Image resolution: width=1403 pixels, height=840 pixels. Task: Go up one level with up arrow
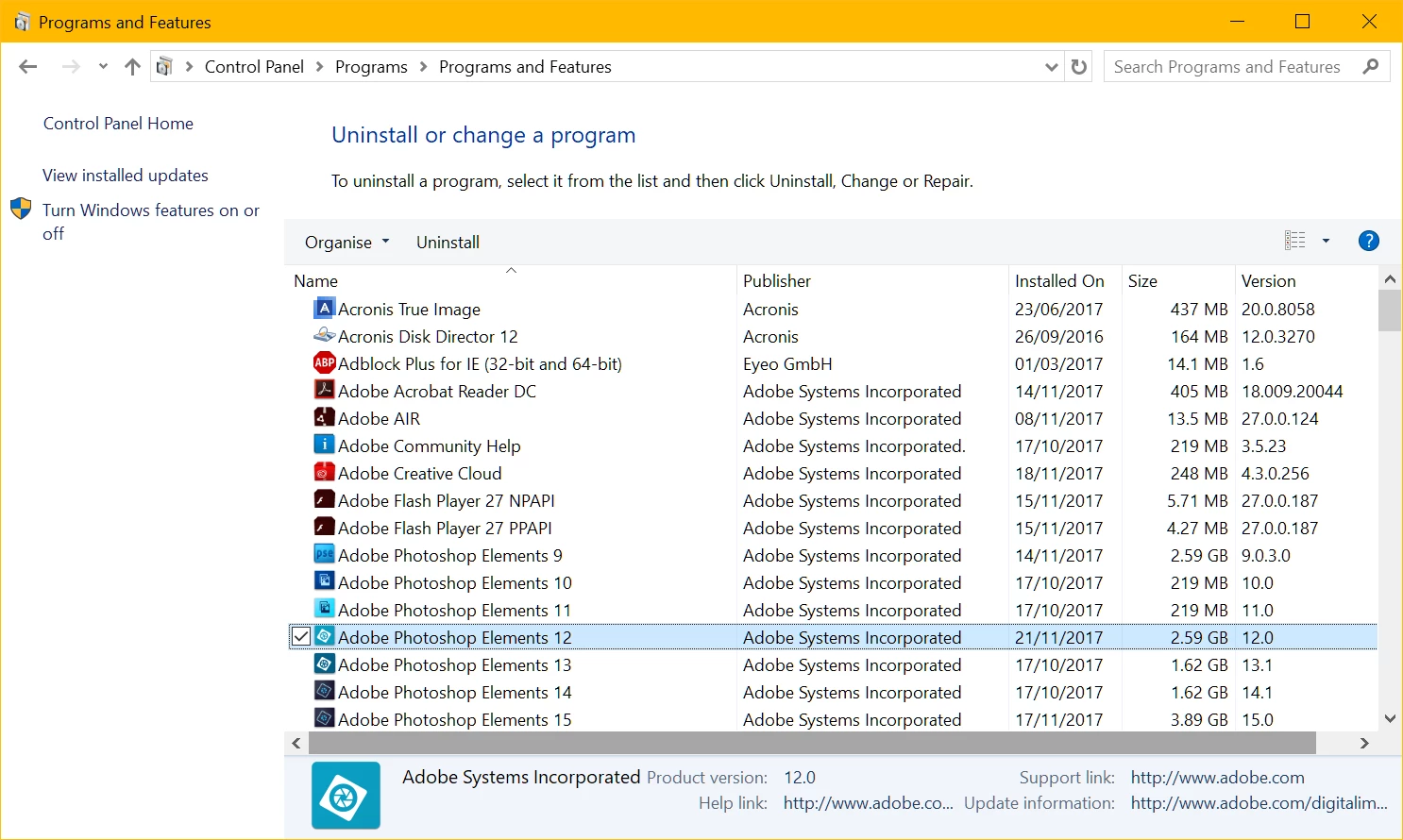pyautogui.click(x=132, y=66)
